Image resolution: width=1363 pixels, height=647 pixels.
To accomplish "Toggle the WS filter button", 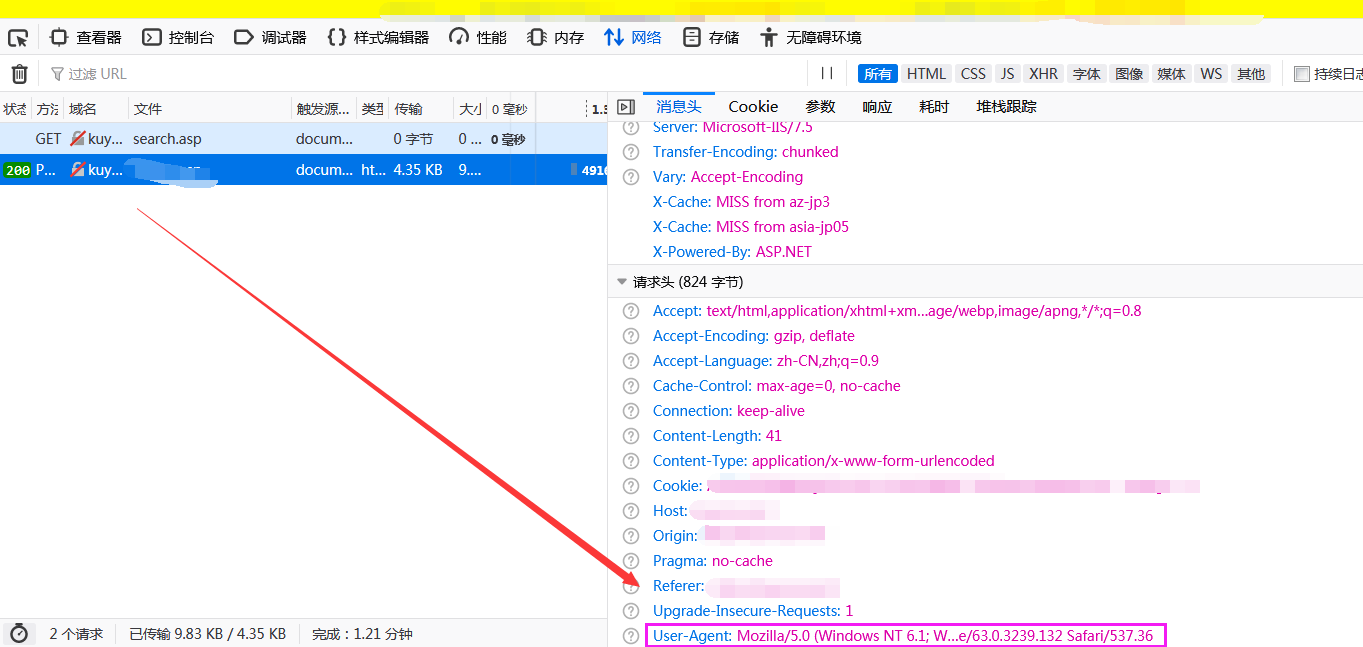I will 1211,74.
